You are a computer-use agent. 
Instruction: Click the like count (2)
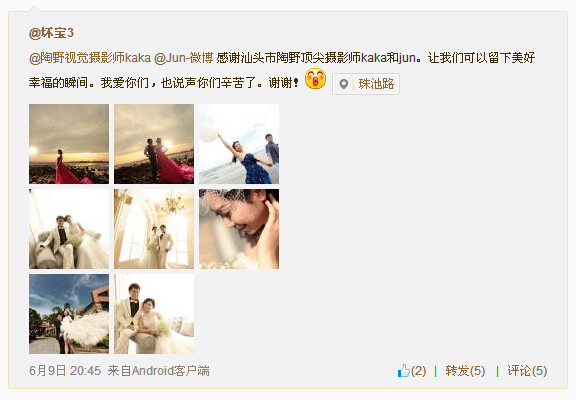tap(418, 371)
